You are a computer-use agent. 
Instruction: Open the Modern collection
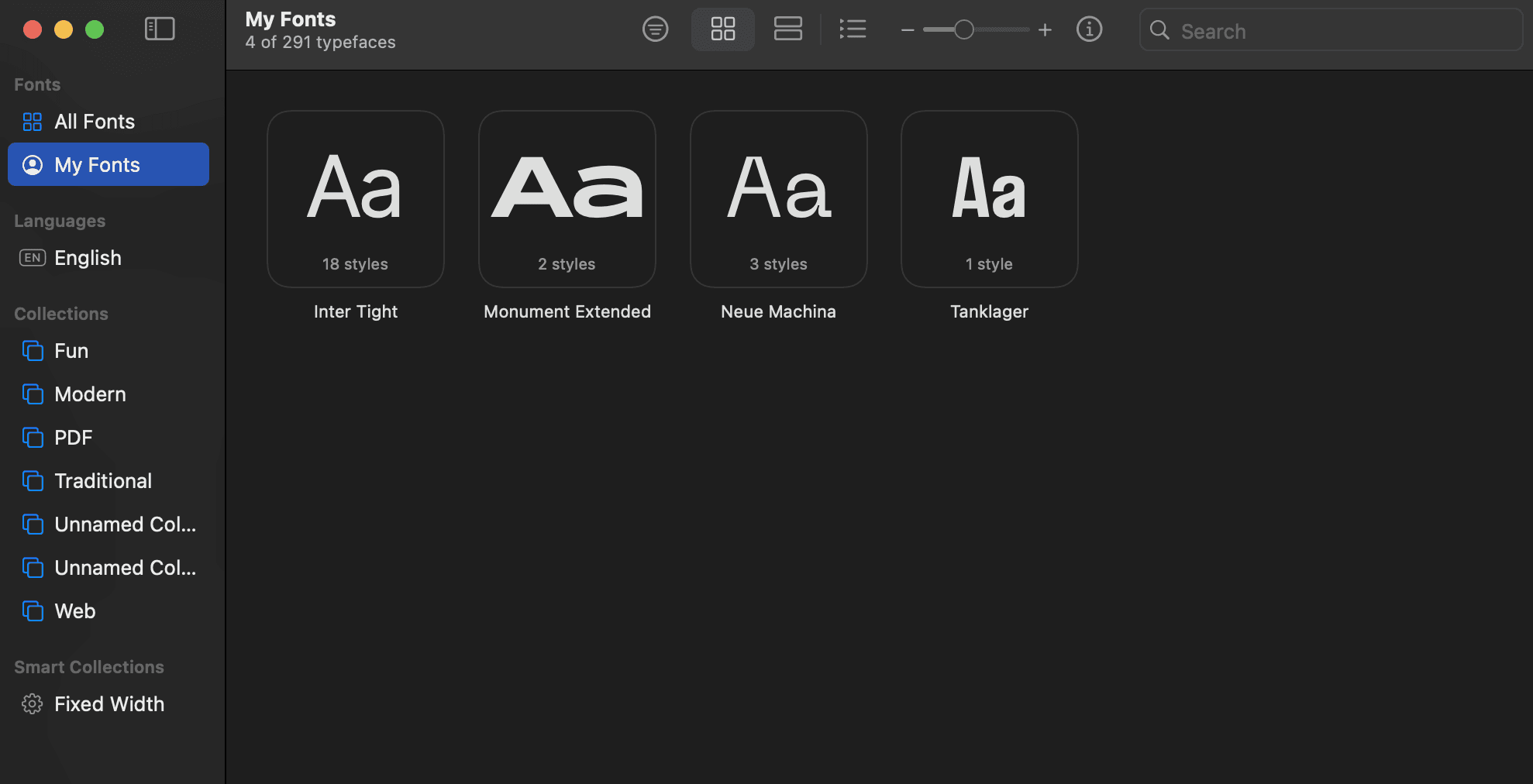(109, 394)
